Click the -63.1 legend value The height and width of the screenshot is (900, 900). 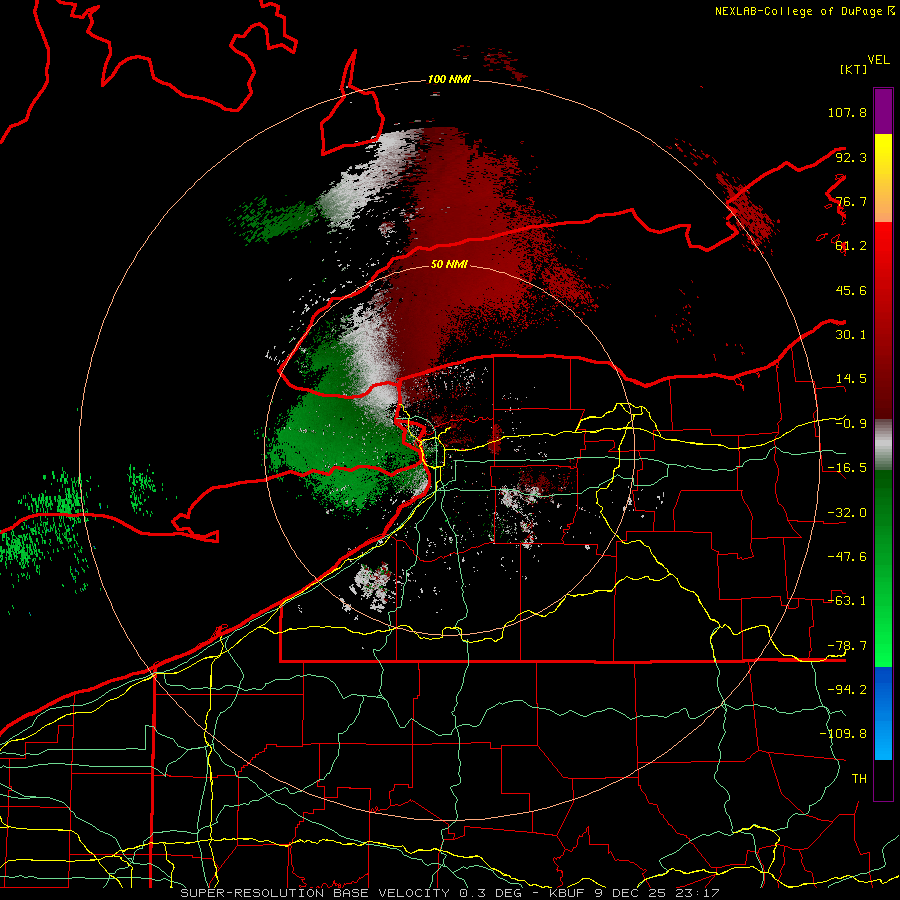[x=847, y=601]
